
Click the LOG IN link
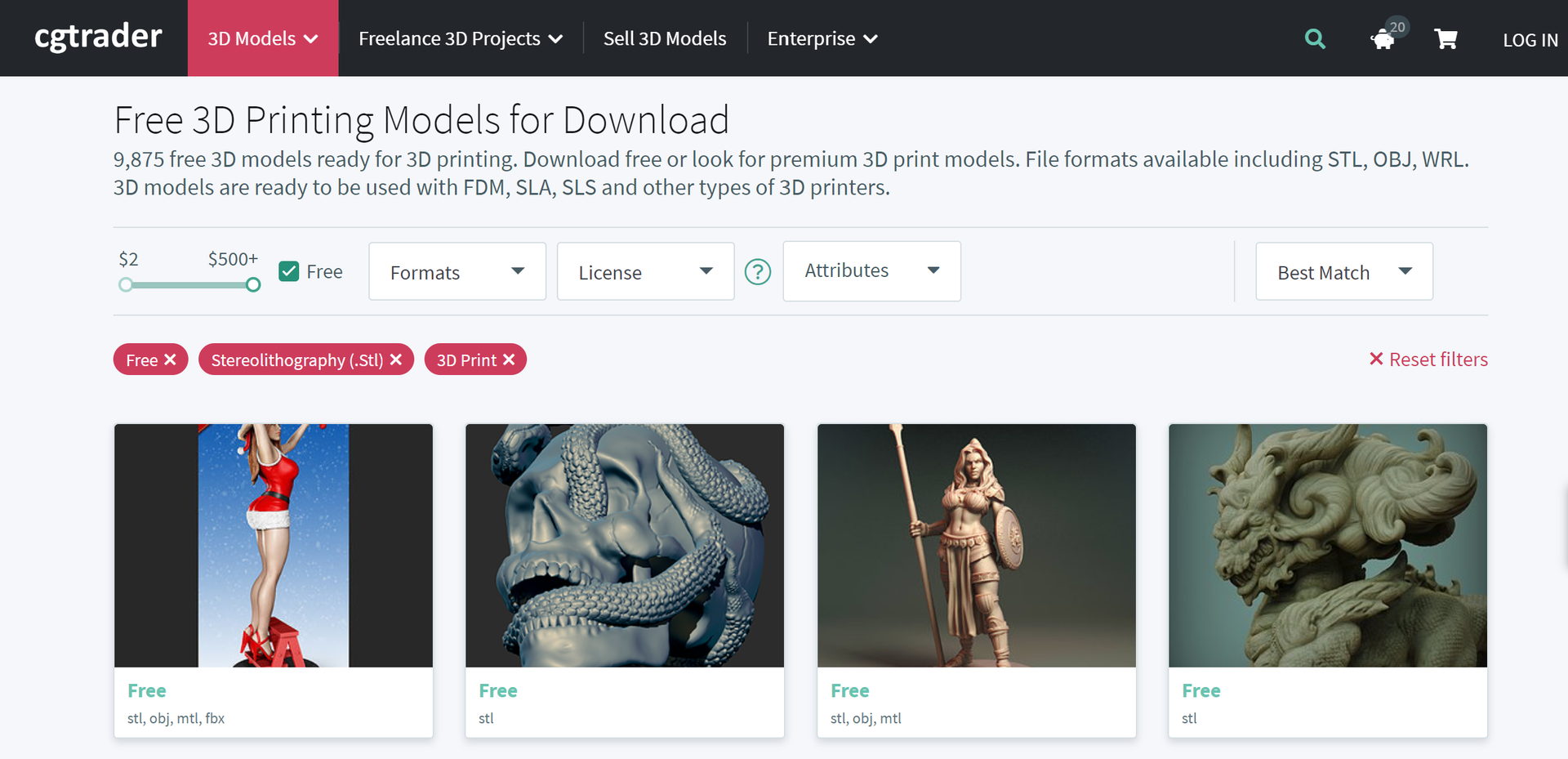coord(1530,39)
